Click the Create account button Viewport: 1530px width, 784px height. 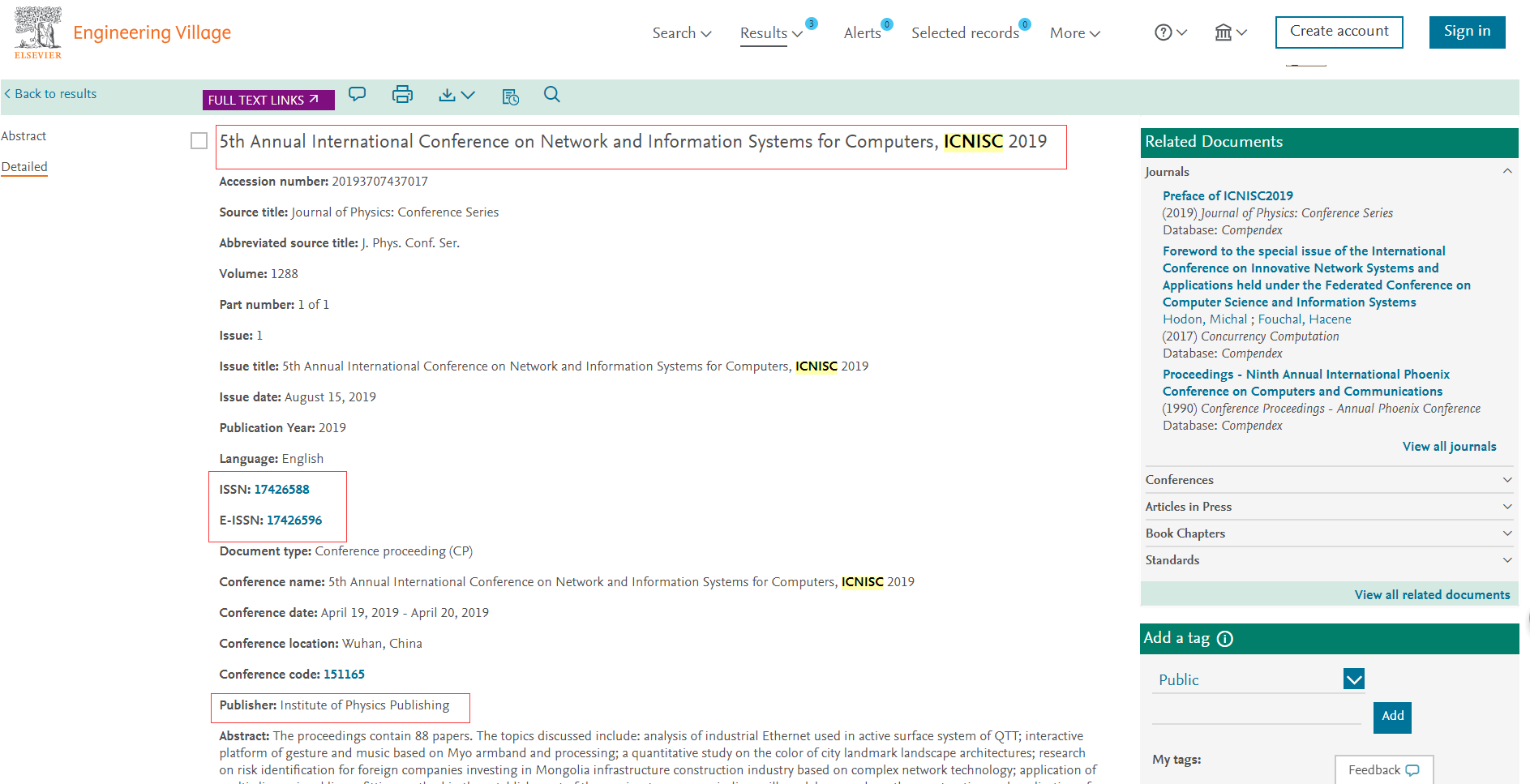click(1339, 32)
